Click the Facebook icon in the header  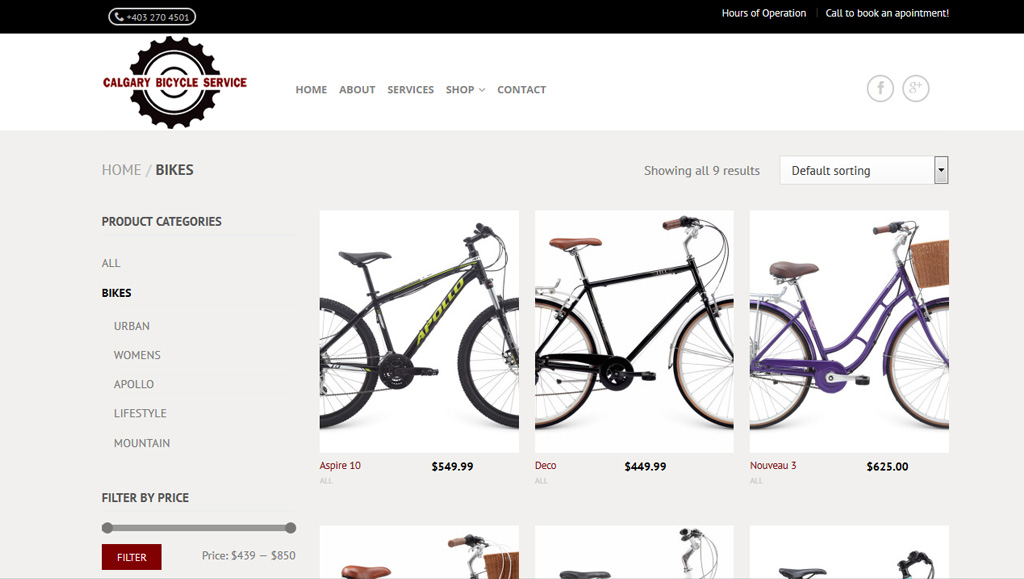[x=880, y=88]
